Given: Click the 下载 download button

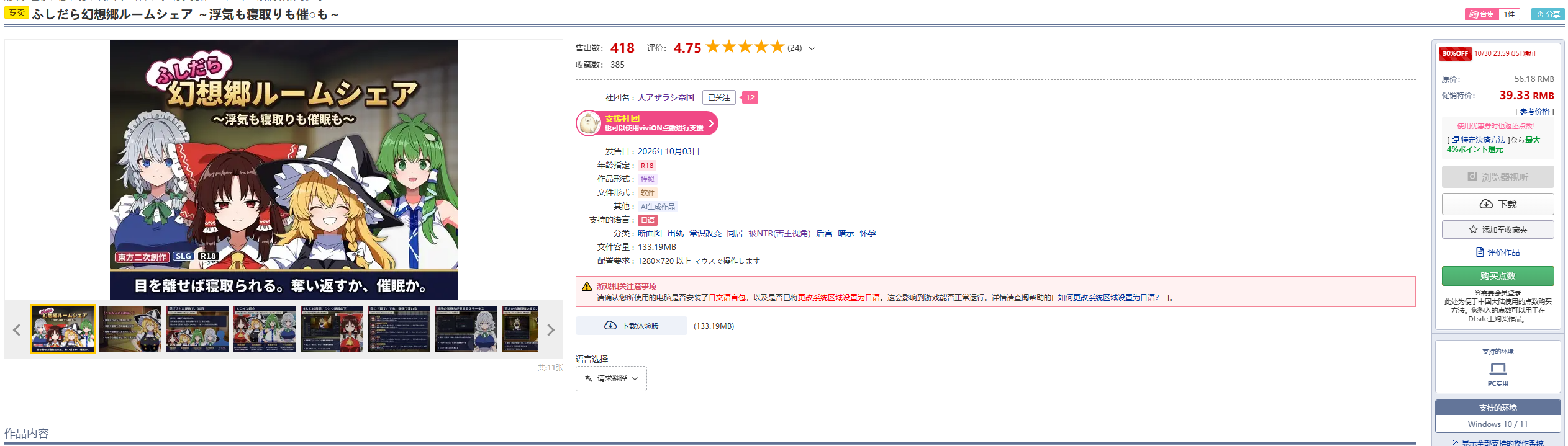Looking at the screenshot, I should coord(1498,204).
